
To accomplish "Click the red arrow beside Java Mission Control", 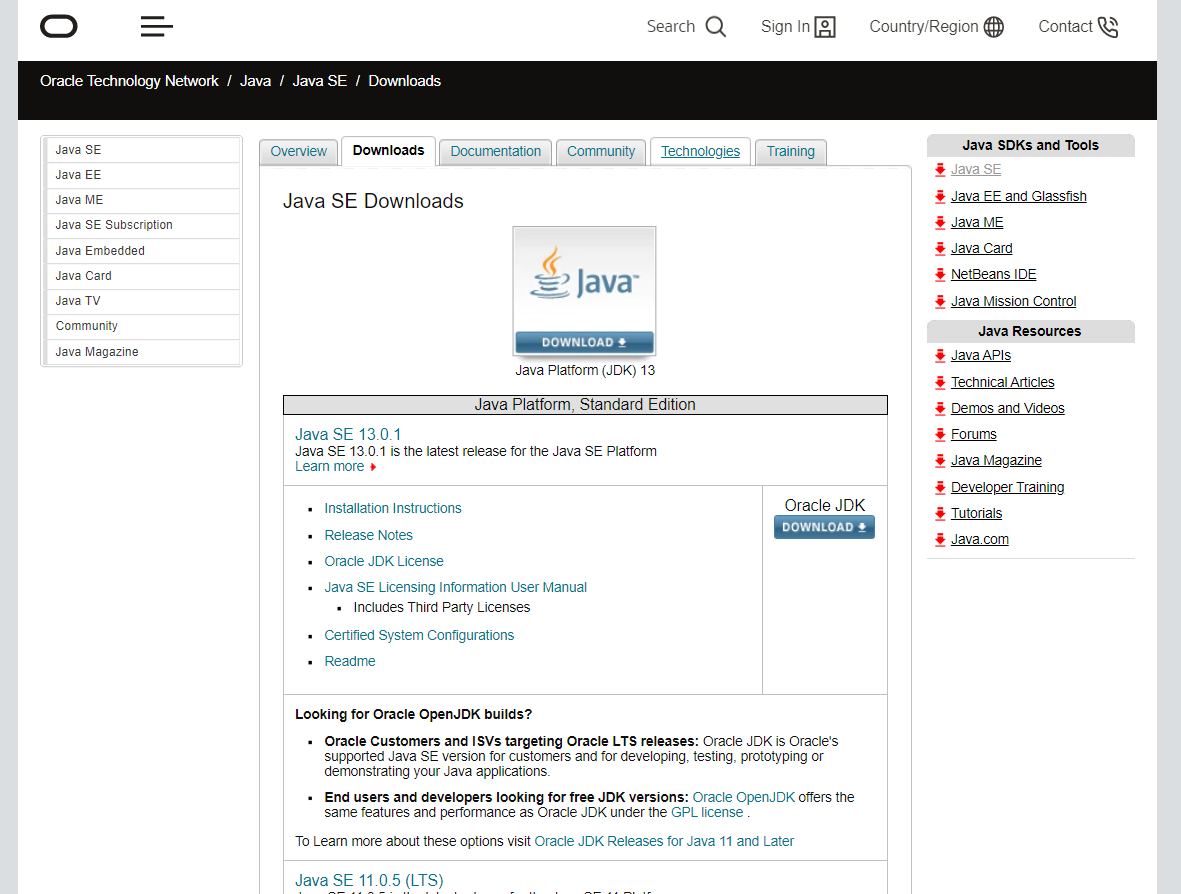I will tap(940, 301).
